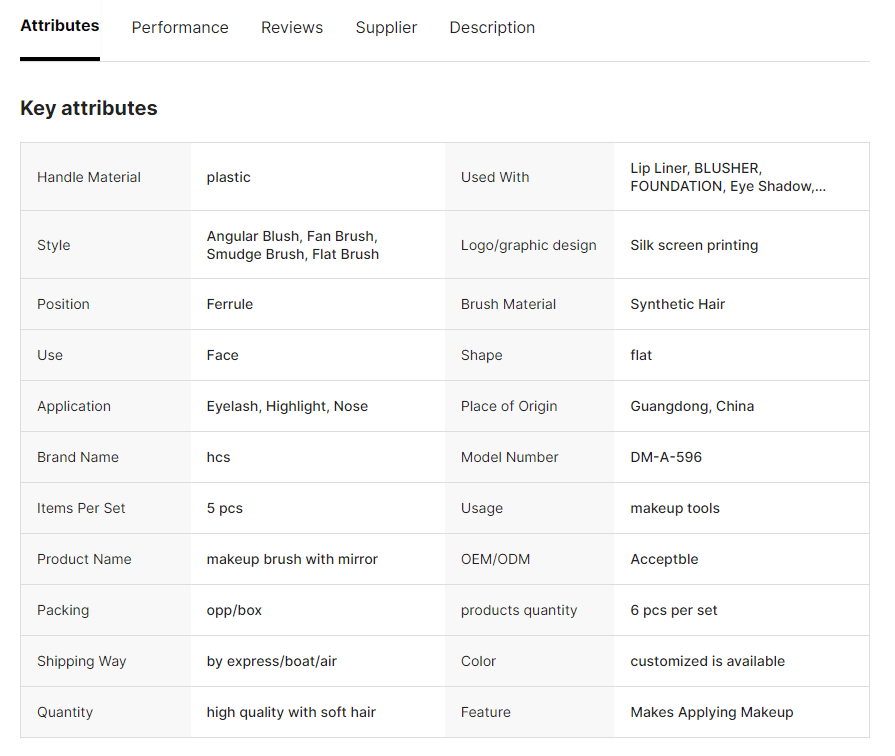Select the Synthetic Hair brush material value

tap(677, 304)
